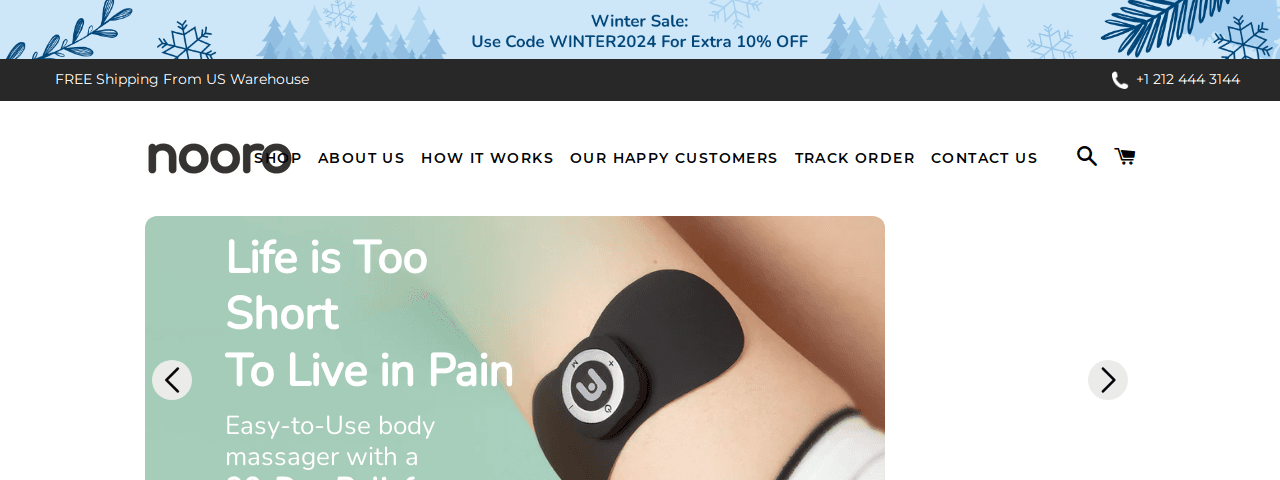Image resolution: width=1280 pixels, height=480 pixels.
Task: Open TRACK ORDER link
Action: [855, 158]
